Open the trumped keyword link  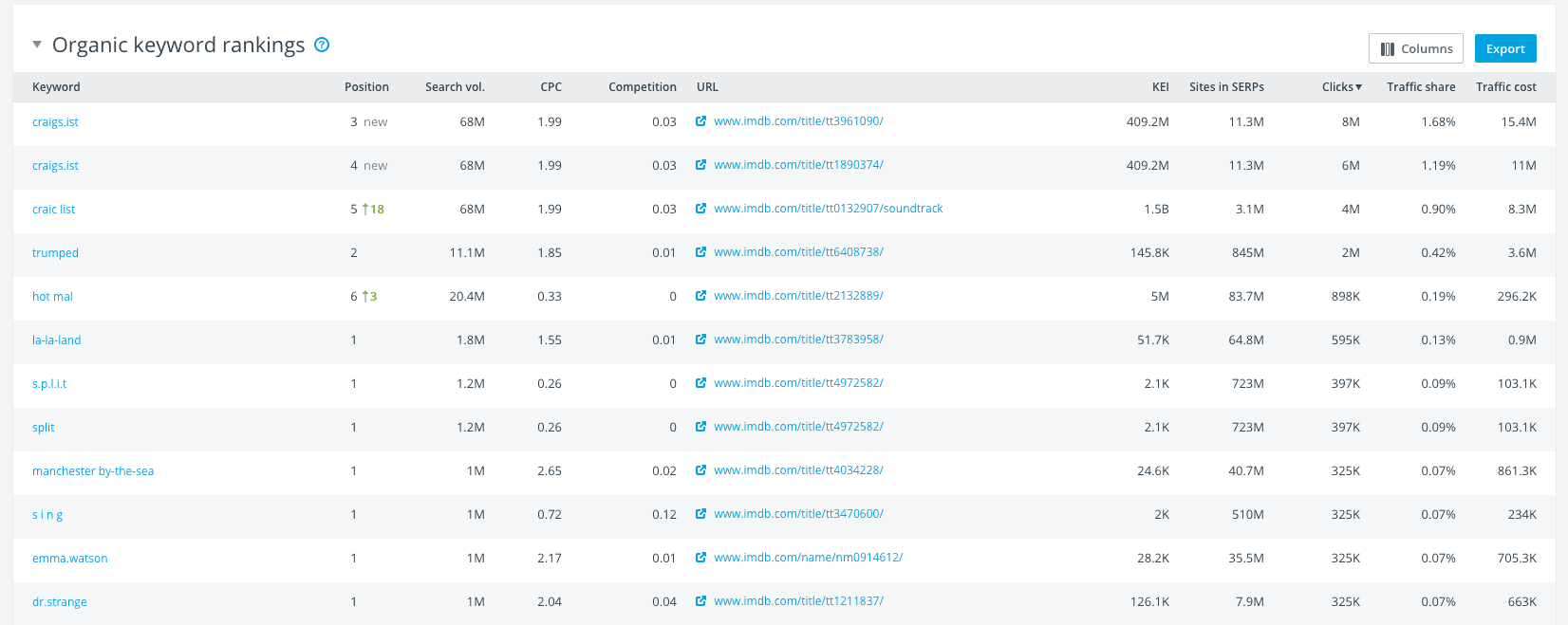coord(55,252)
